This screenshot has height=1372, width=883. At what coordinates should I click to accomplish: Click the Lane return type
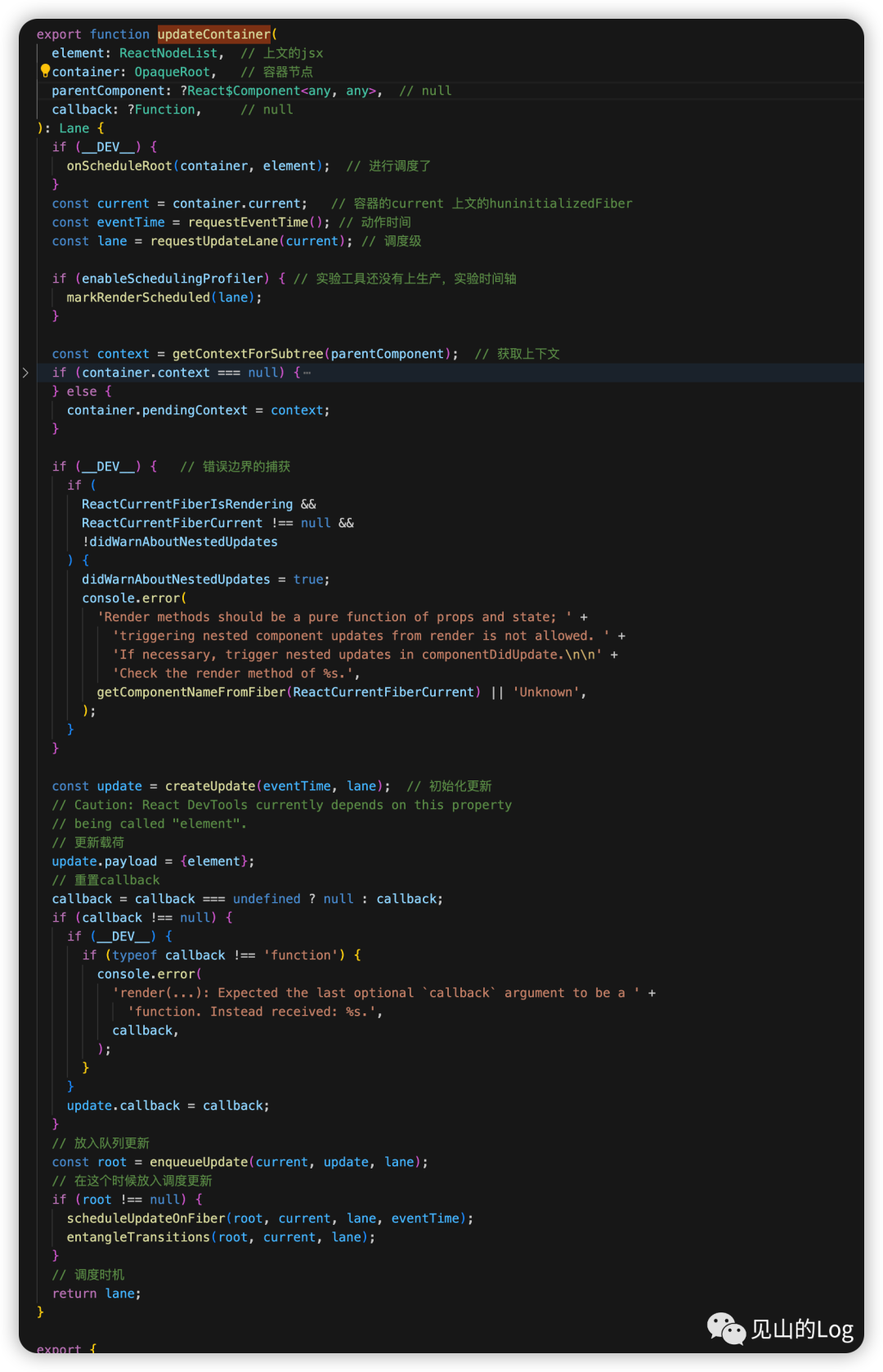click(74, 128)
